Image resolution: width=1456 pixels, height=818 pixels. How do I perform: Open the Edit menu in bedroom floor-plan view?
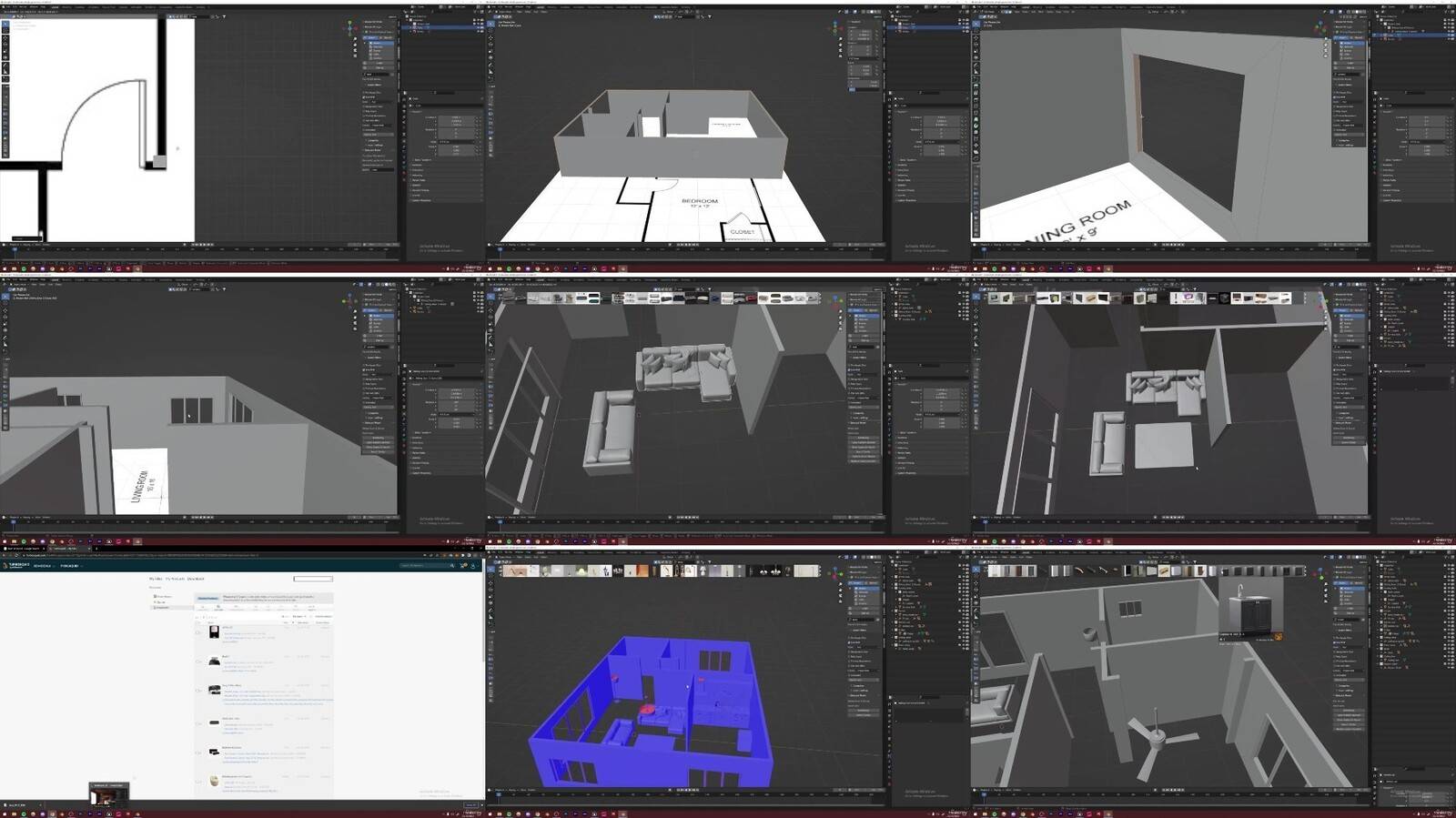click(x=501, y=7)
